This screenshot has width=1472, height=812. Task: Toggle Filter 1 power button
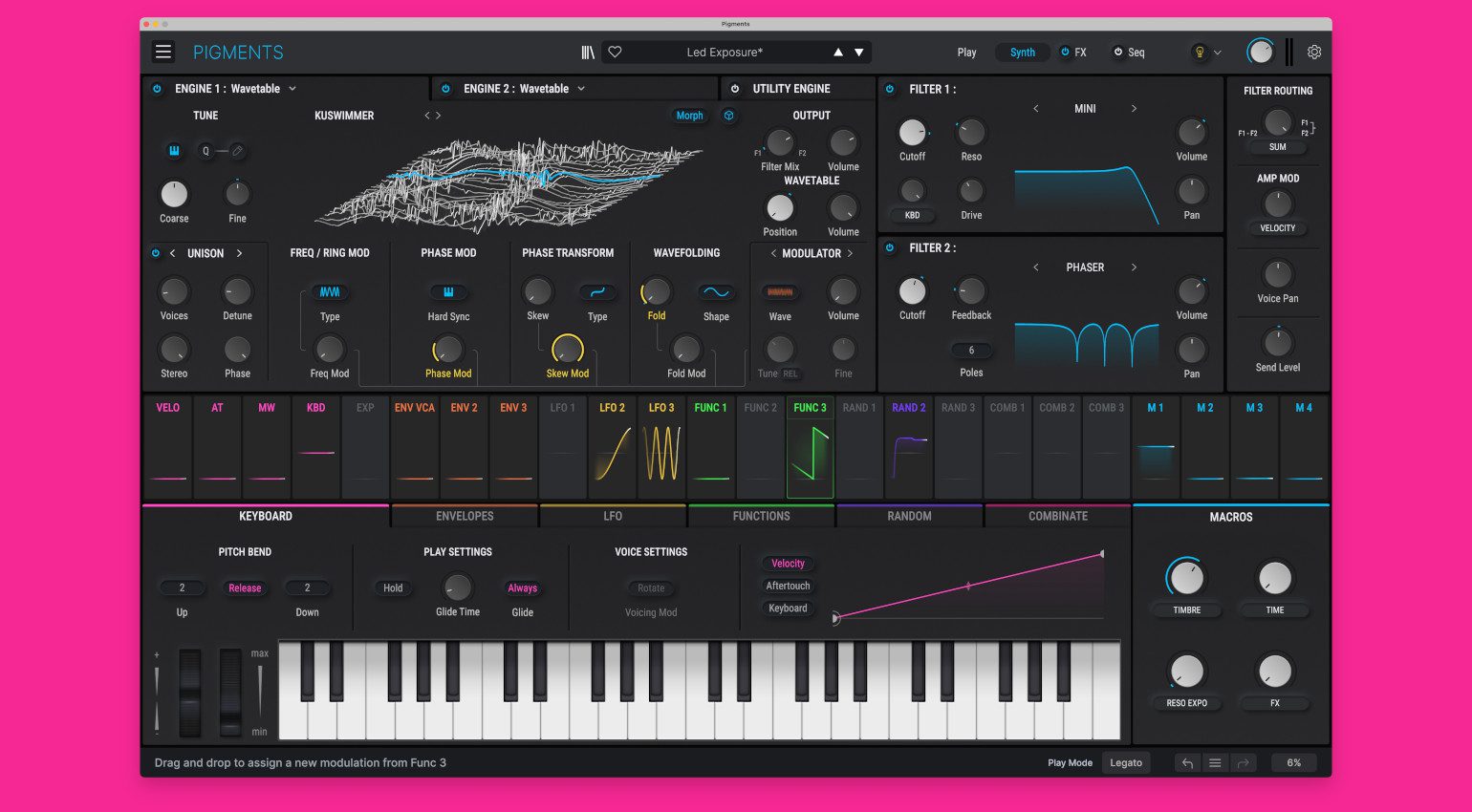[890, 89]
